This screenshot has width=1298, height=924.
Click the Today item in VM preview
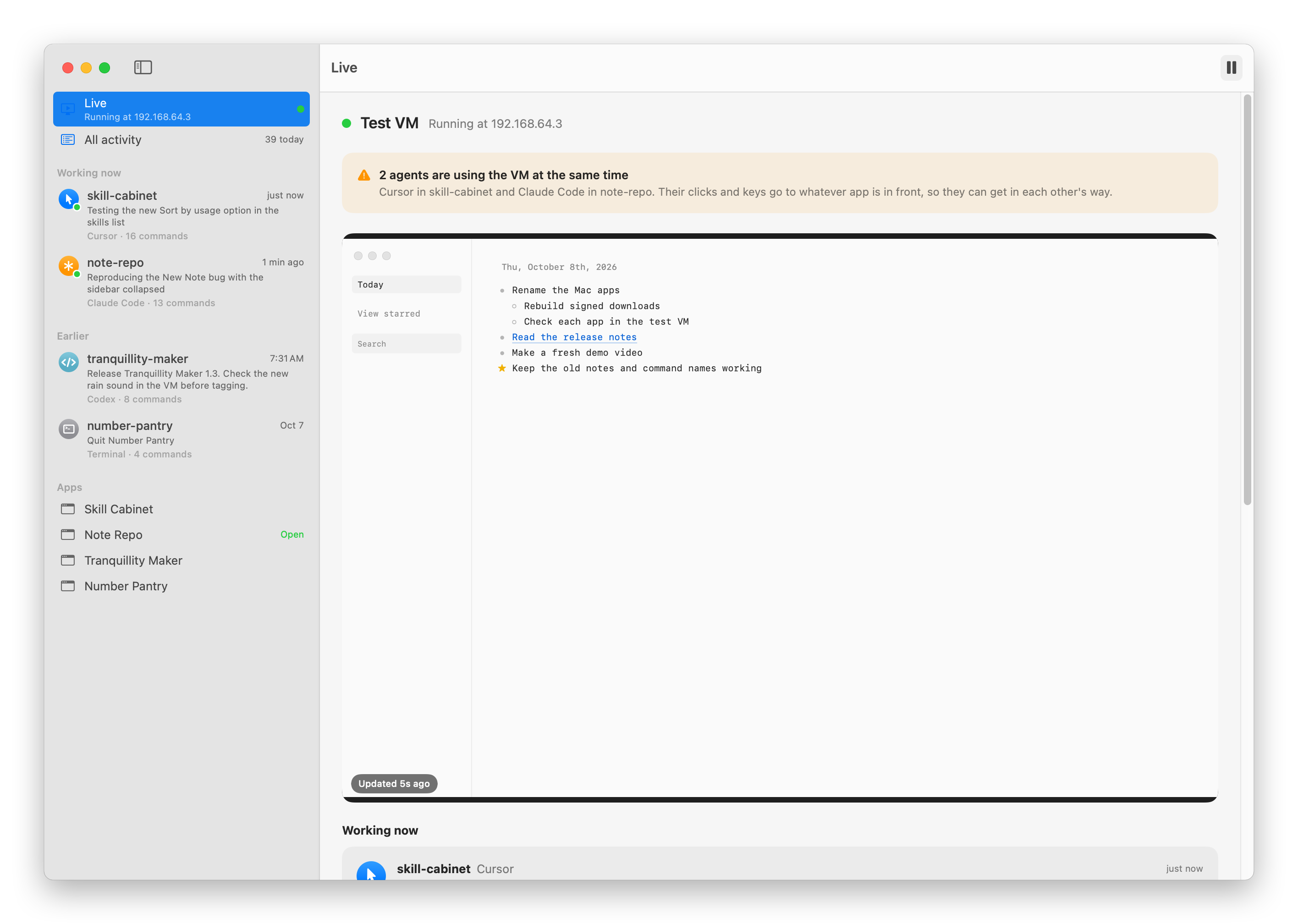(x=407, y=285)
